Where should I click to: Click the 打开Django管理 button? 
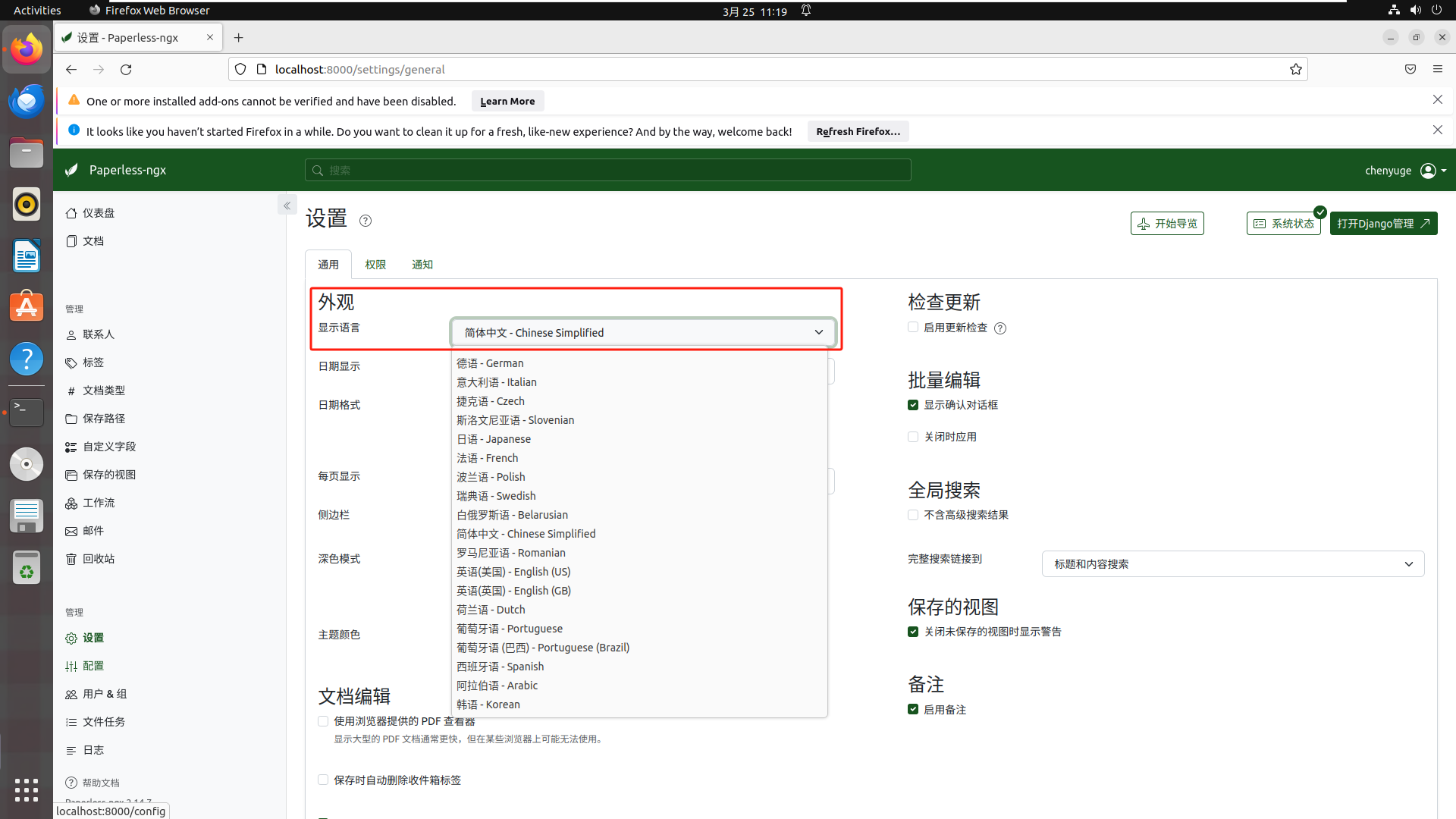pos(1383,224)
